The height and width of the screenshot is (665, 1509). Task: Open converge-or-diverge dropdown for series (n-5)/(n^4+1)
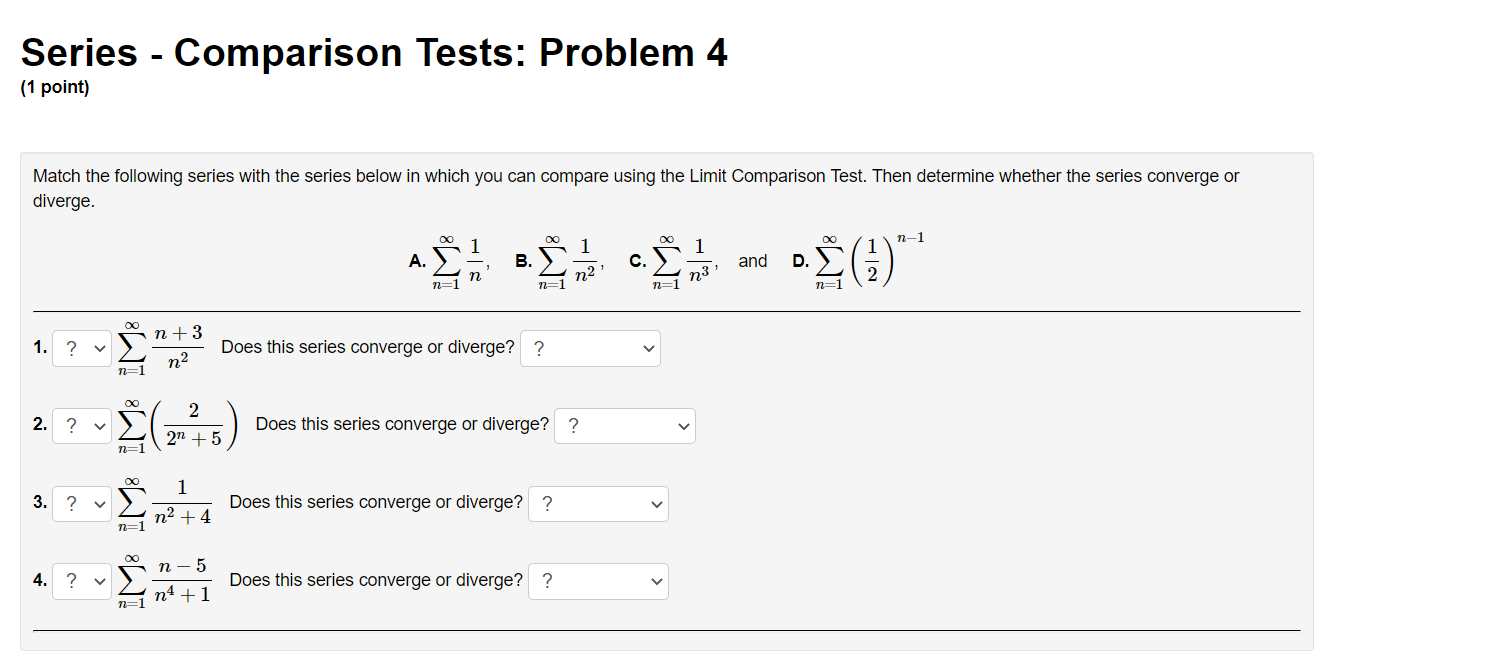coord(598,580)
